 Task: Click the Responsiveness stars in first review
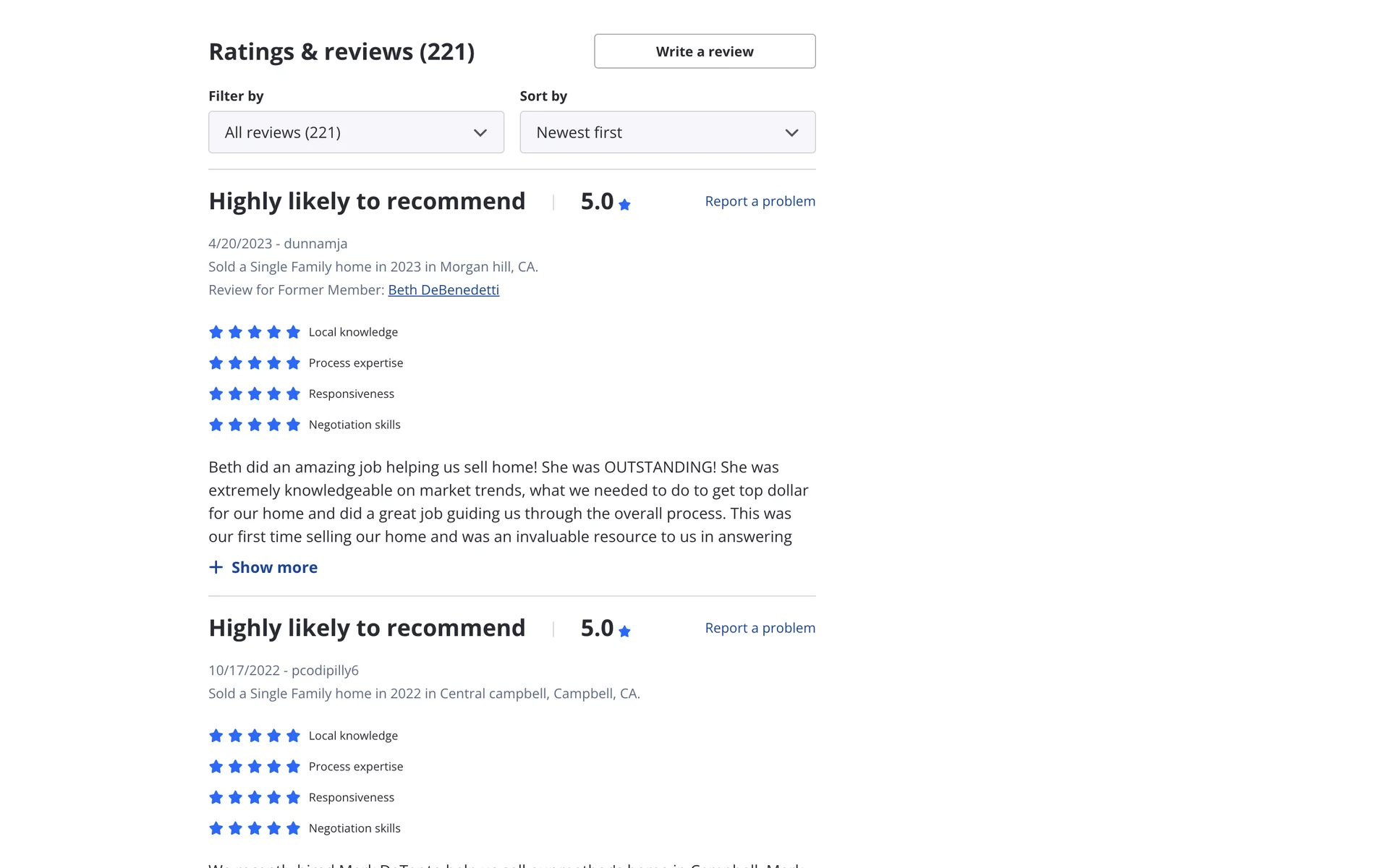pyautogui.click(x=254, y=394)
